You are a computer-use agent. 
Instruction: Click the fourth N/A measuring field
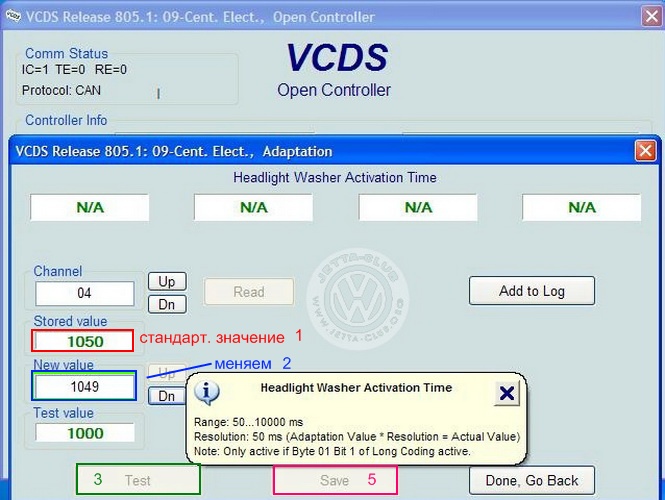point(582,207)
